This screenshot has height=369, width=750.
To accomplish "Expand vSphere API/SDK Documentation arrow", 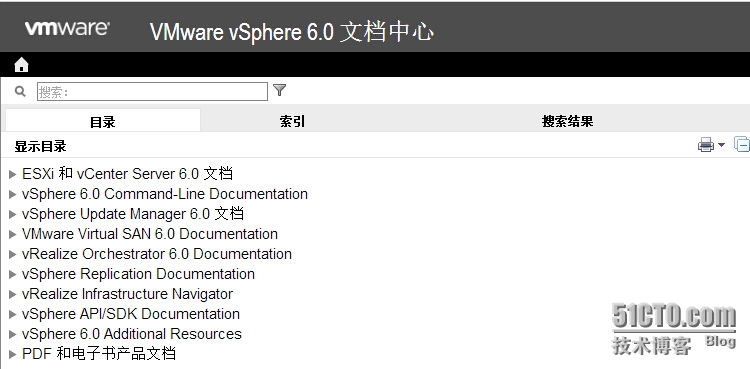I will [13, 314].
